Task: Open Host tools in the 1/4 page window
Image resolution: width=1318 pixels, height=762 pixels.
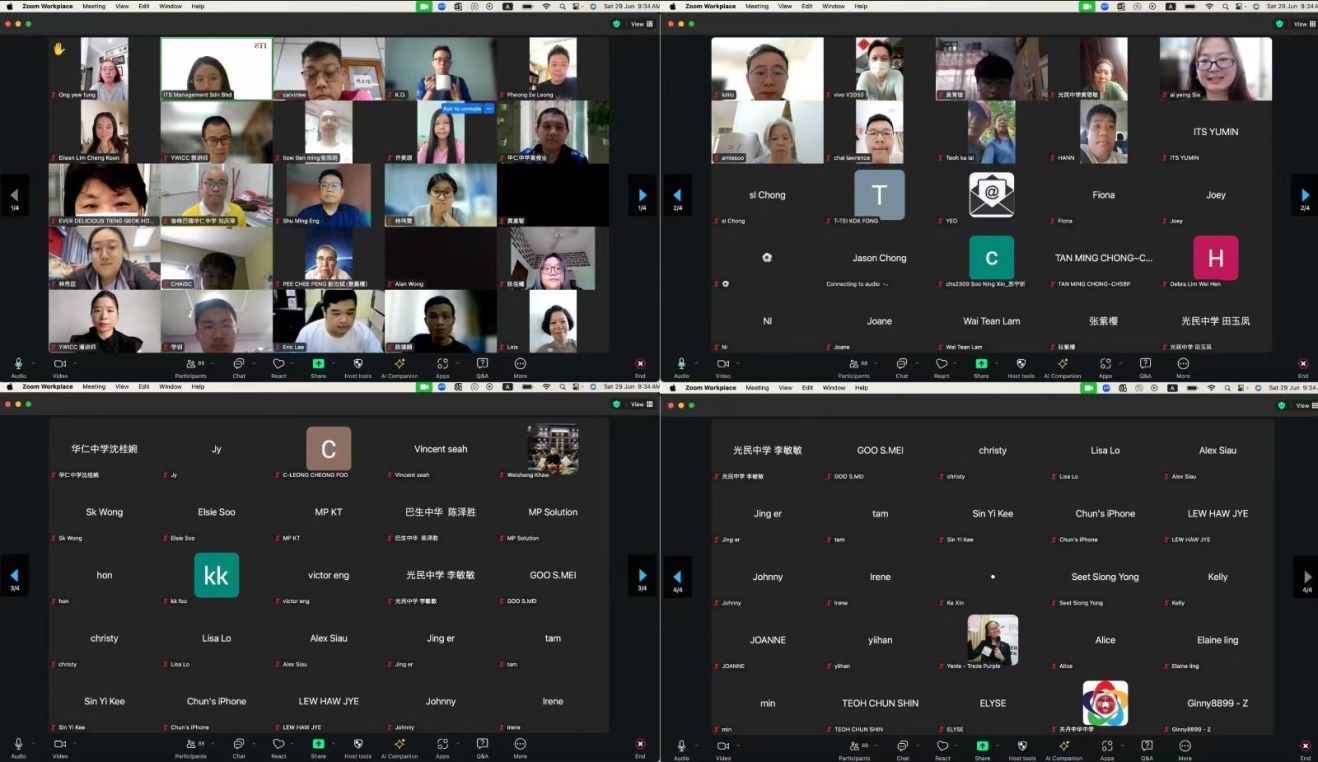Action: click(358, 365)
